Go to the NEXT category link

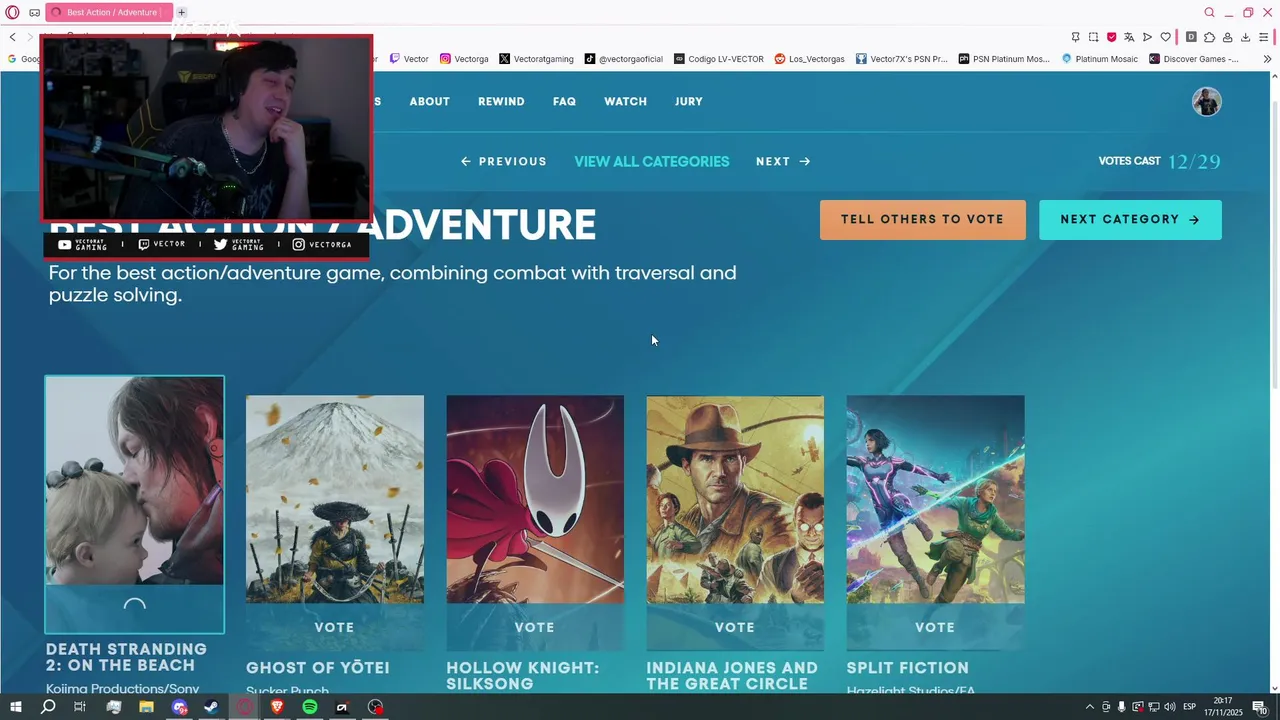pos(783,161)
